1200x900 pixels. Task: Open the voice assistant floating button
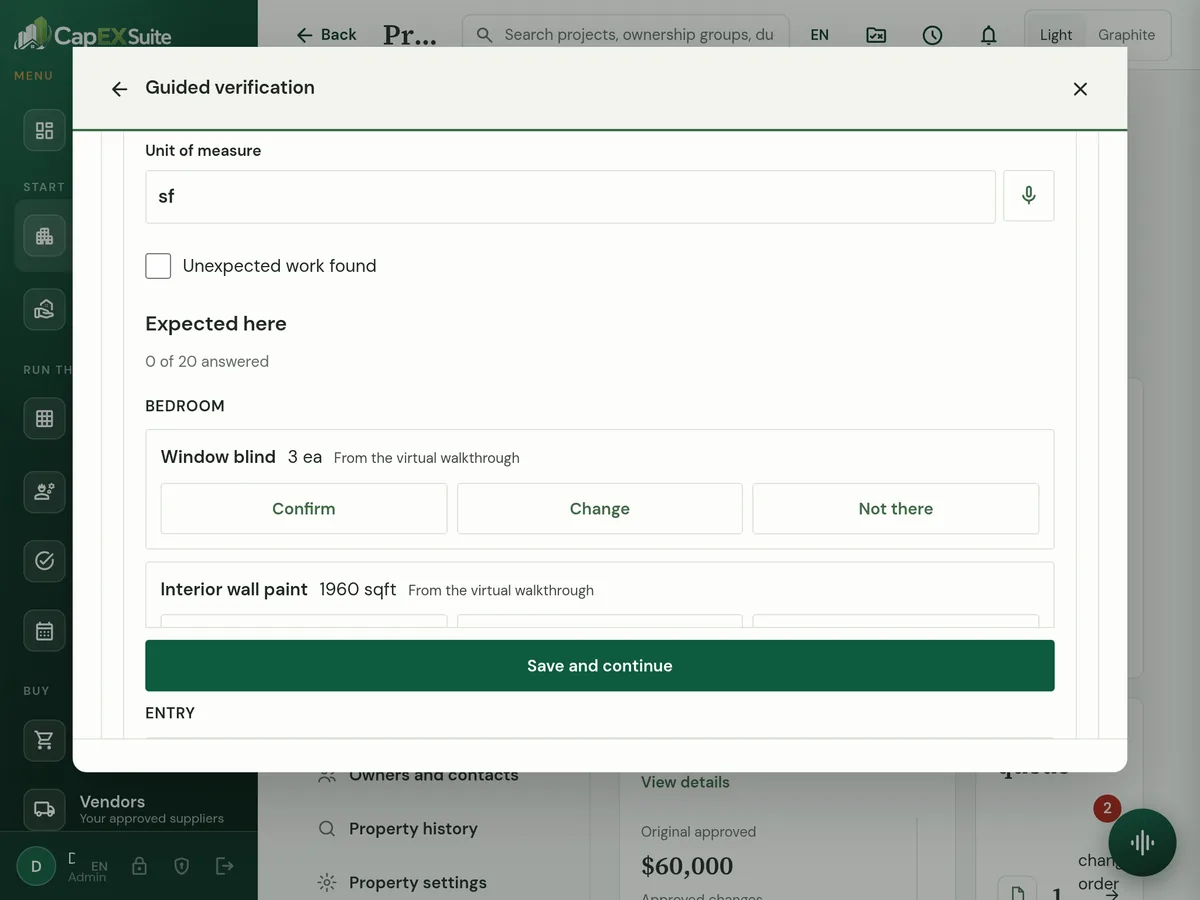(1142, 843)
